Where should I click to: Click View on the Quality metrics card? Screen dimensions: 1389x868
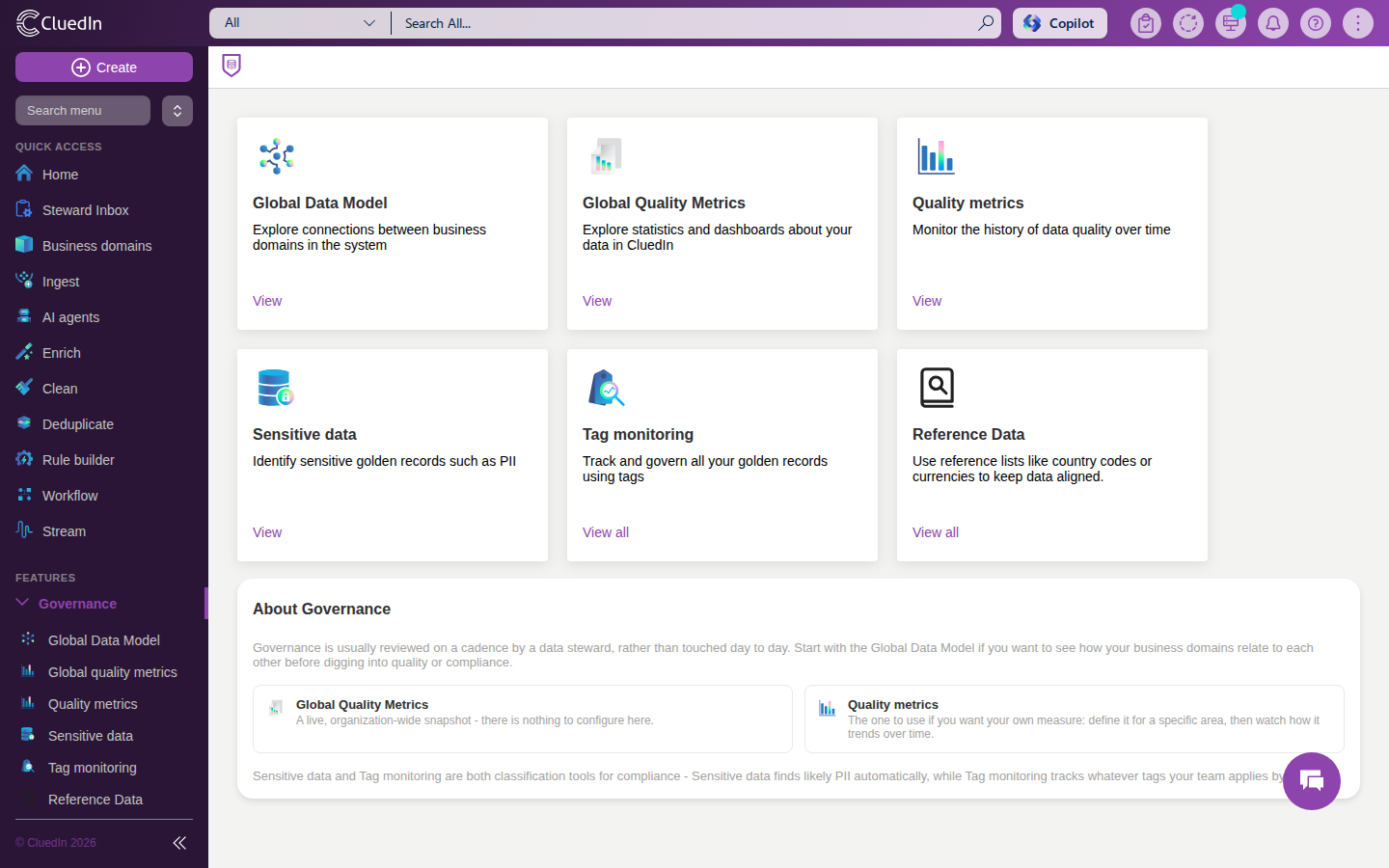[927, 301]
